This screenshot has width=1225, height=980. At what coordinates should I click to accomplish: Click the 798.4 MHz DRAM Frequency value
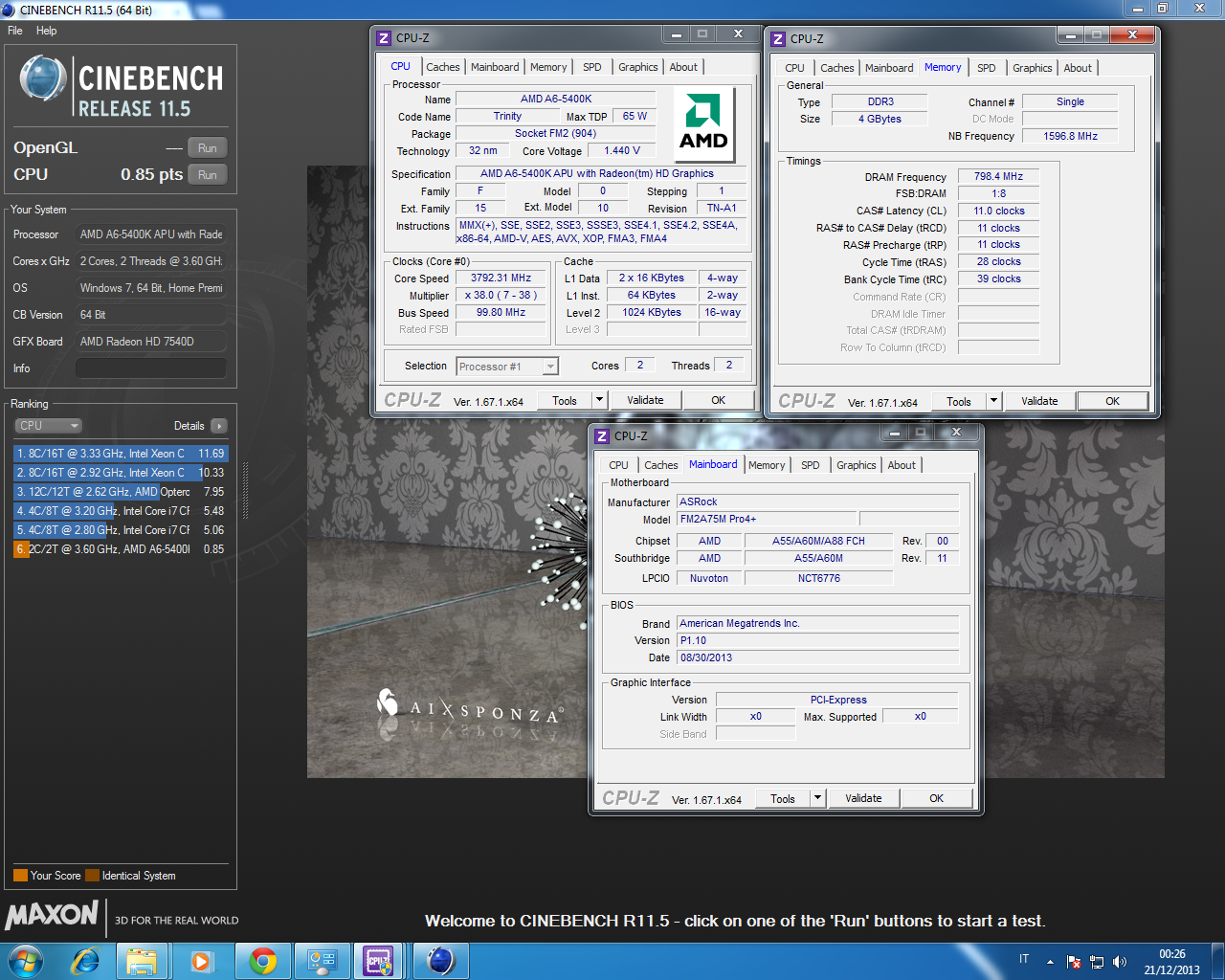point(998,177)
